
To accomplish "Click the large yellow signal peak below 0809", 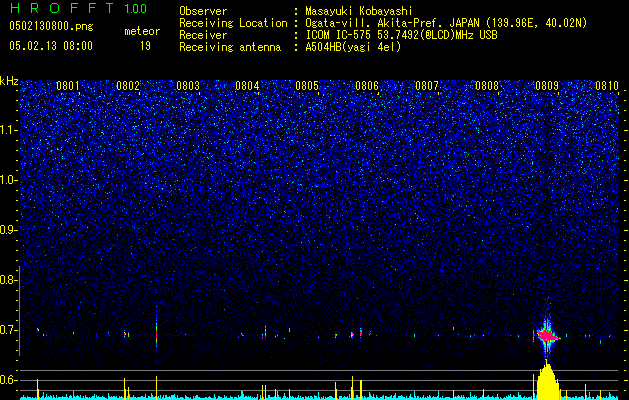I will [x=548, y=382].
